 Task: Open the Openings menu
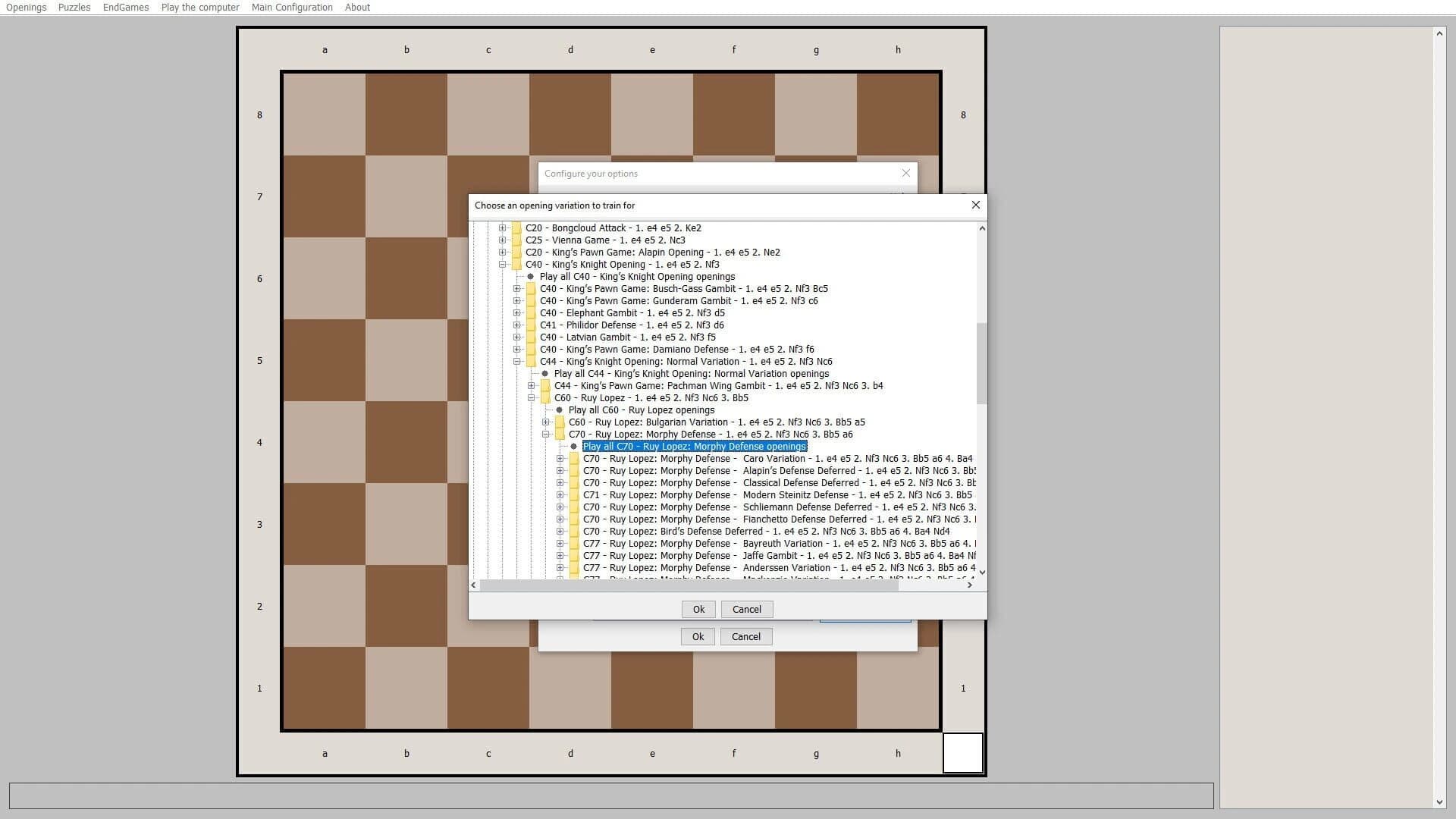pos(27,7)
